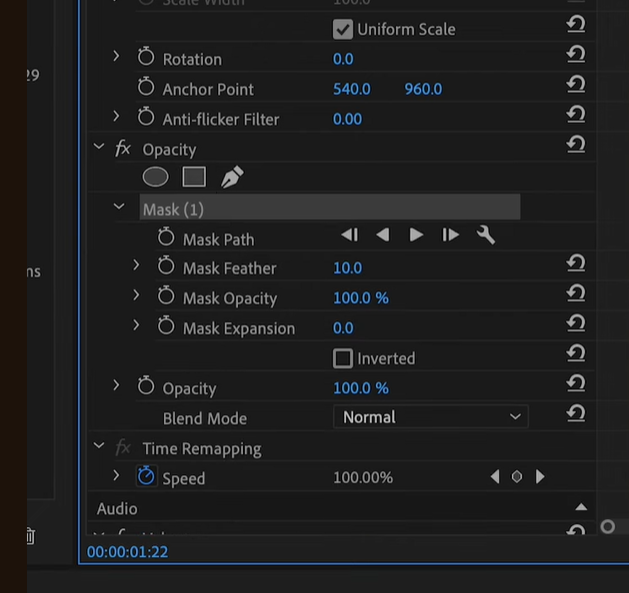Go to previous Speed keyframe

(x=495, y=477)
